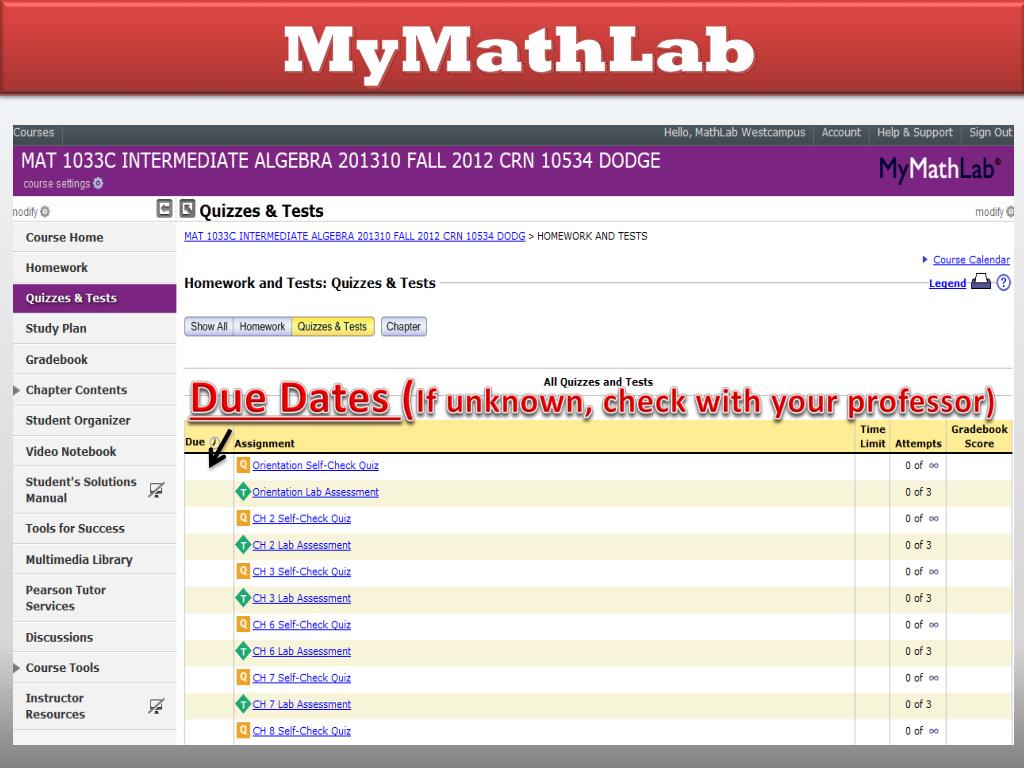Open CH 3 Self-Check Quiz link
The height and width of the screenshot is (768, 1024).
click(x=302, y=571)
